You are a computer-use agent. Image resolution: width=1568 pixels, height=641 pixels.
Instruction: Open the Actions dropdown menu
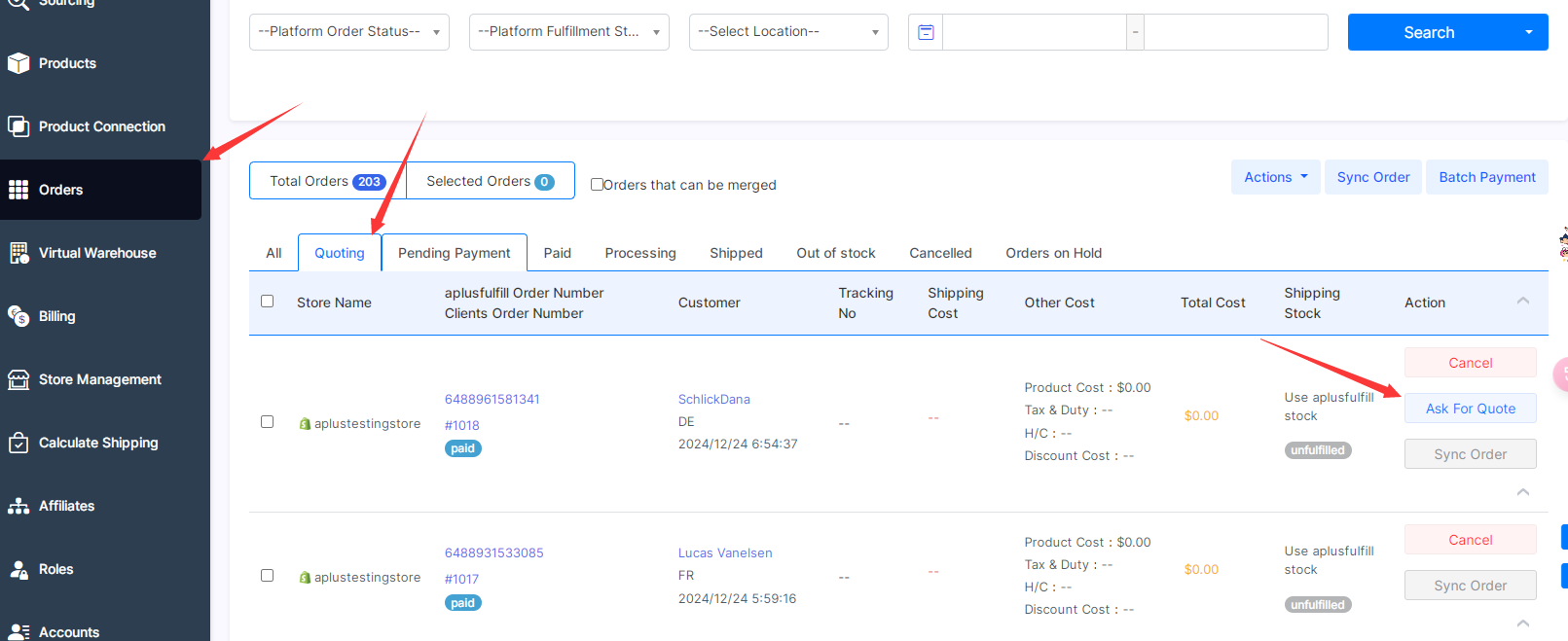(1275, 177)
